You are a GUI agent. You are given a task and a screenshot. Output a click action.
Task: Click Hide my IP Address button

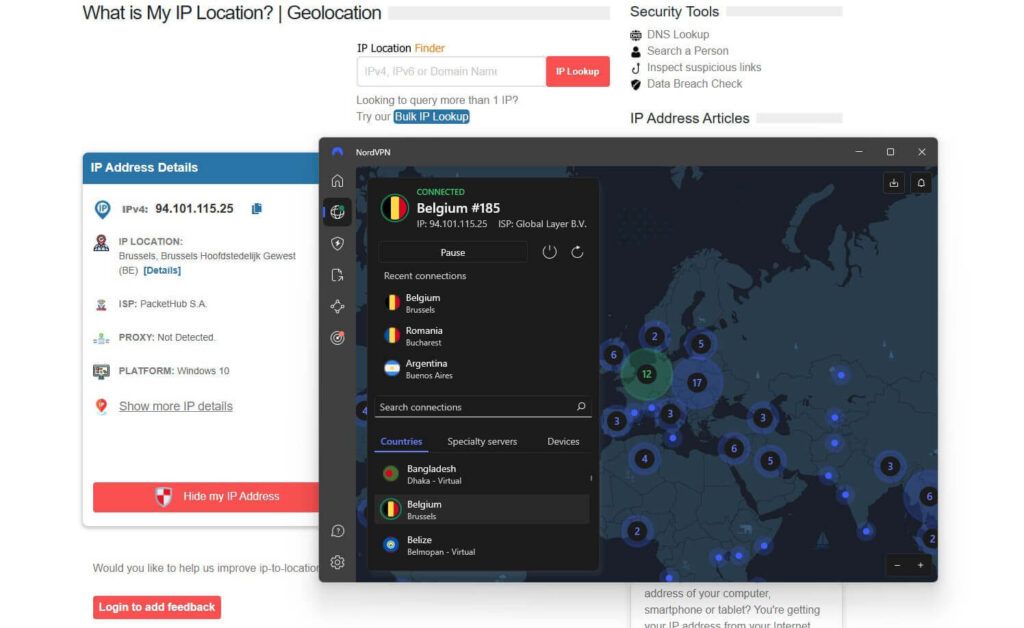[206, 497]
